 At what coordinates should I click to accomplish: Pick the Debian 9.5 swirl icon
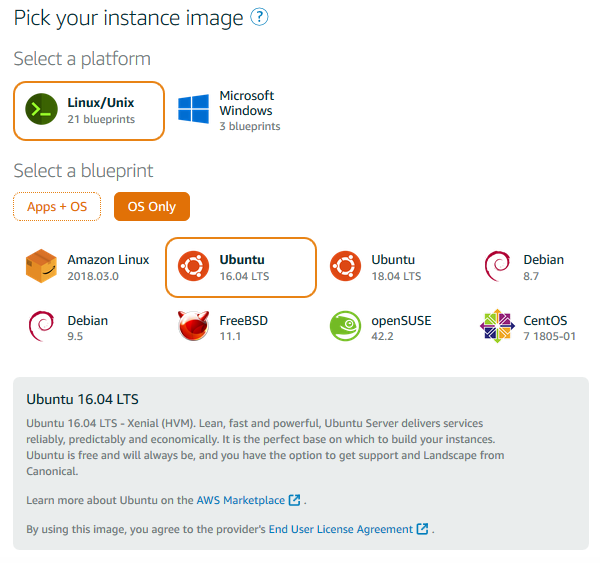41,326
